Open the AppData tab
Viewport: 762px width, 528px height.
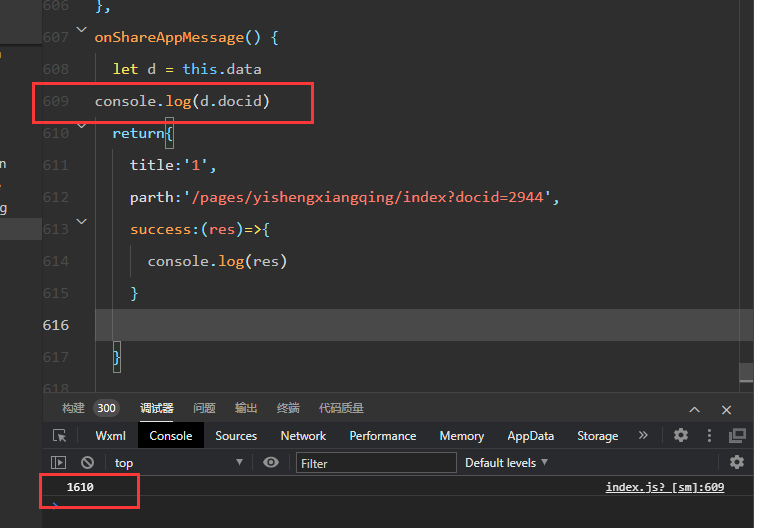[x=531, y=436]
